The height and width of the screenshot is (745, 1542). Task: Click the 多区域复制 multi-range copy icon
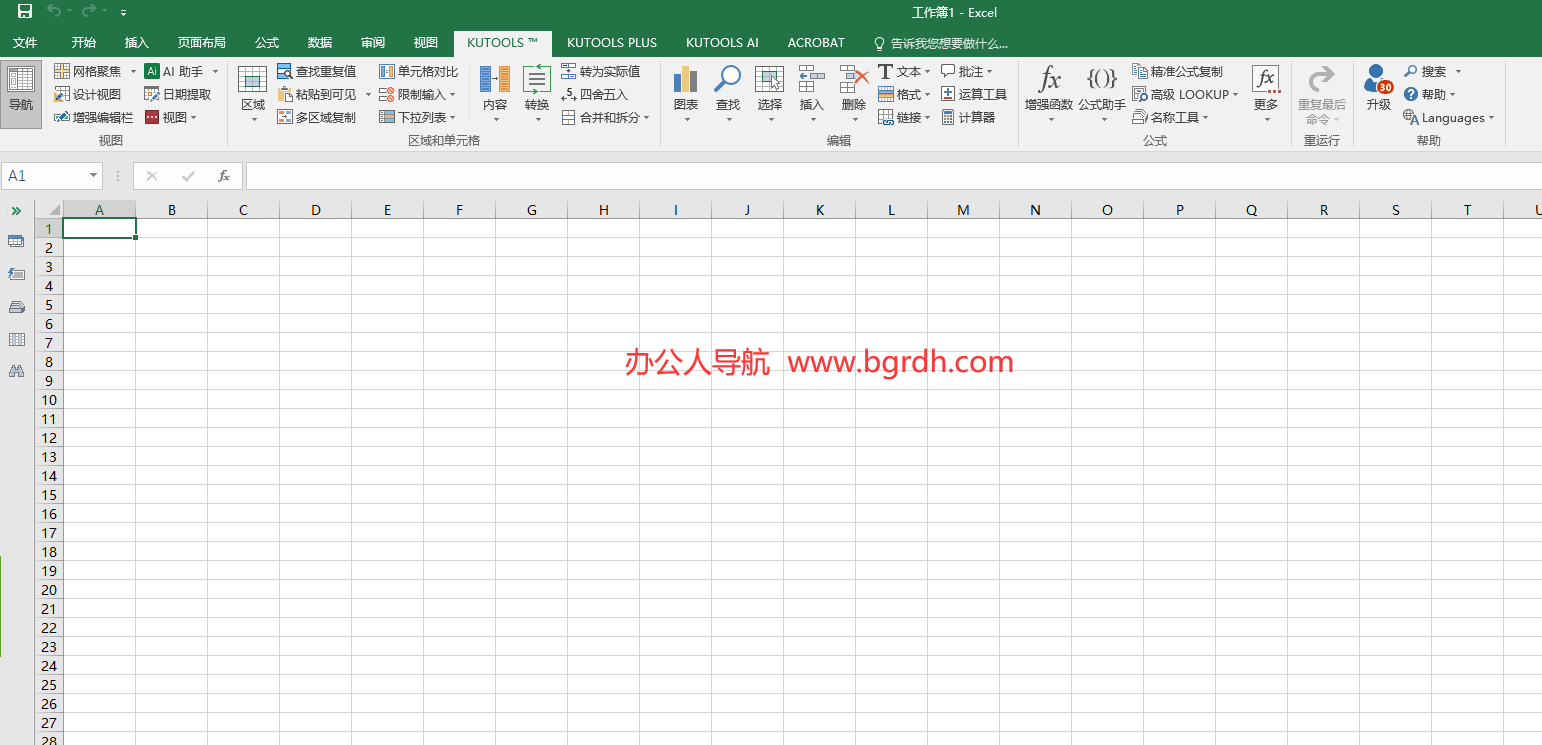(317, 116)
